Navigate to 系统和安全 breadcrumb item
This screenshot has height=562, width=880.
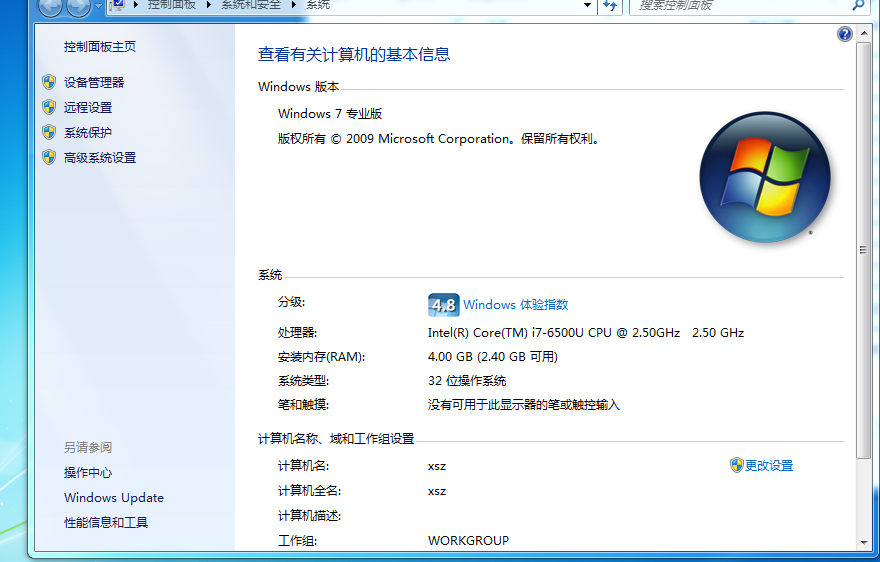(251, 5)
